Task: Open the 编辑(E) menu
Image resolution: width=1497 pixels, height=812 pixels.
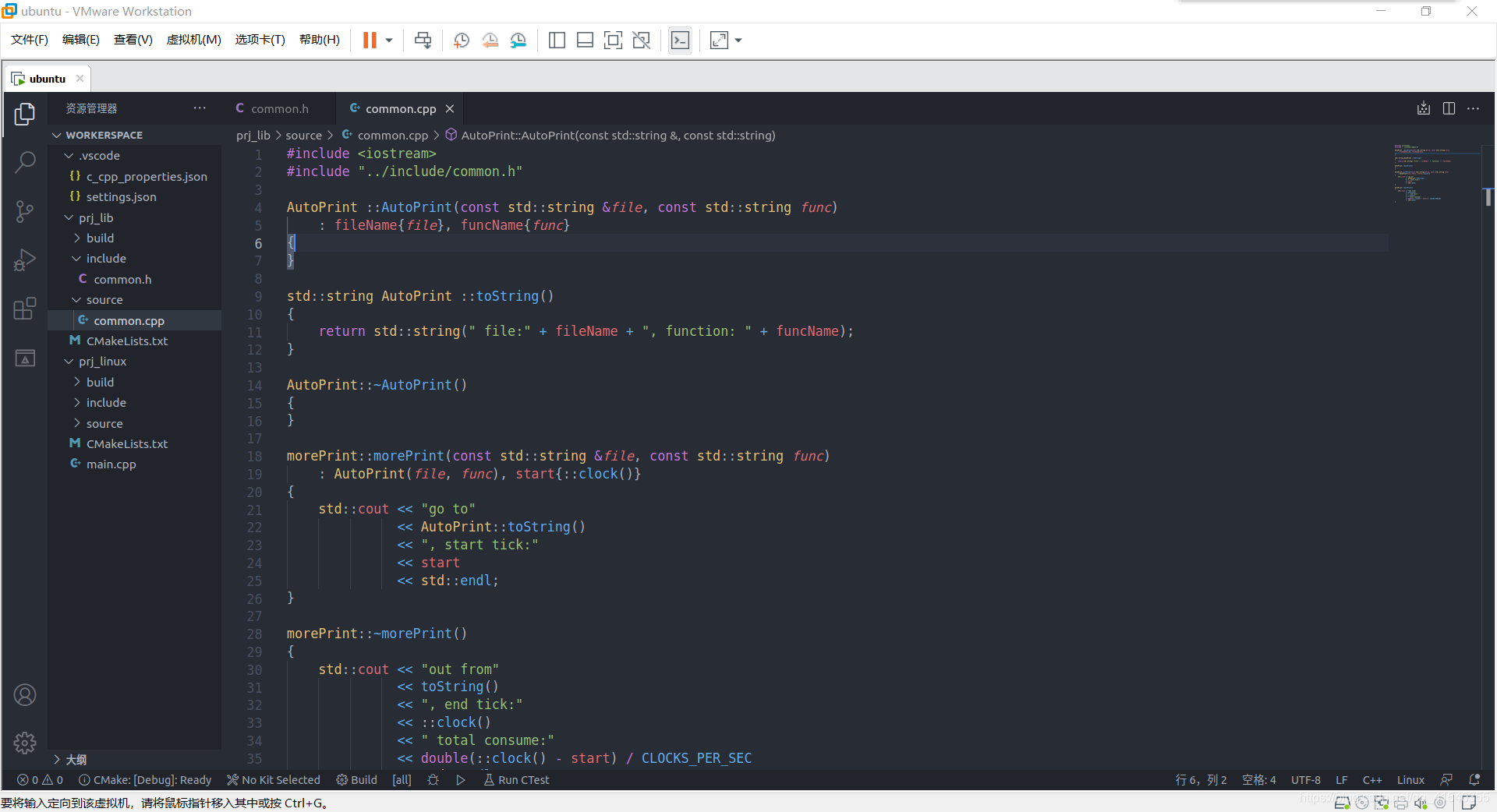Action: coord(81,40)
